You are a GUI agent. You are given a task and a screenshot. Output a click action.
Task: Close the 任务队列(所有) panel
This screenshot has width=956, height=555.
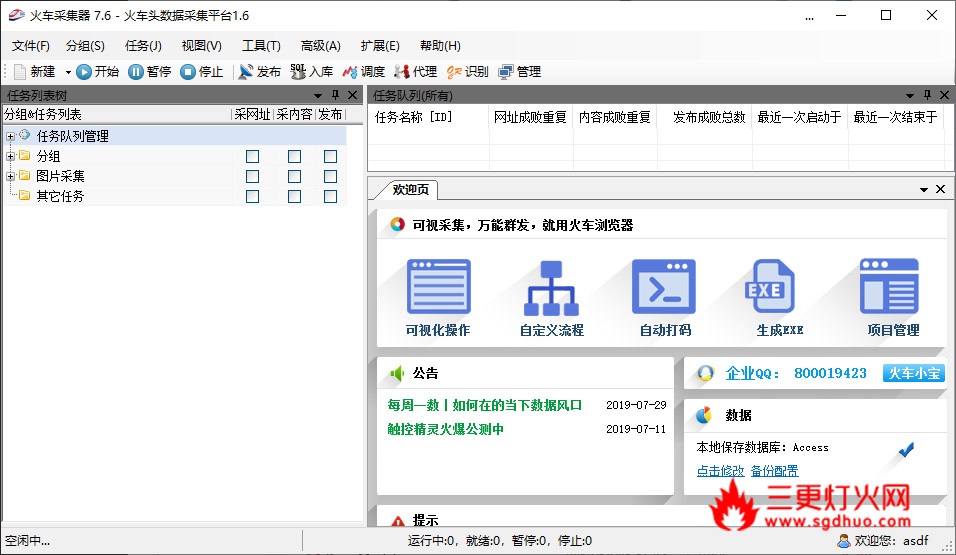[x=944, y=95]
